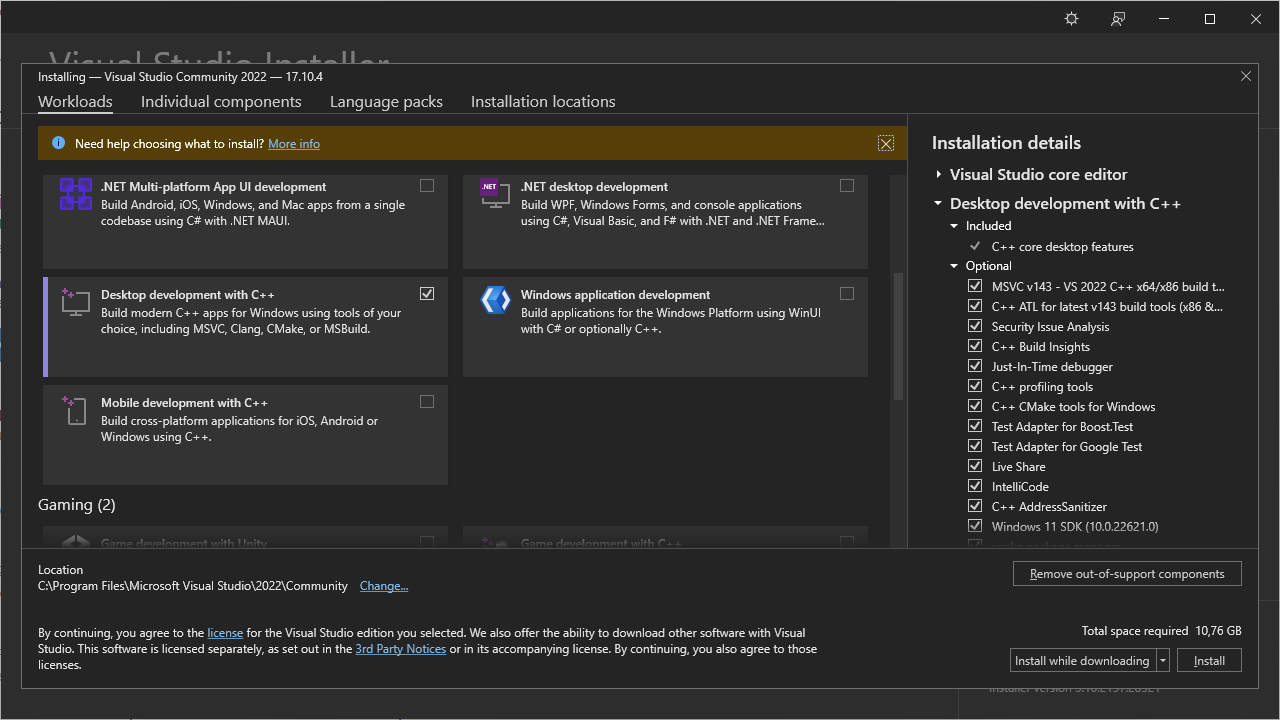
Task: Collapse the Optional section
Action: pyautogui.click(x=955, y=266)
